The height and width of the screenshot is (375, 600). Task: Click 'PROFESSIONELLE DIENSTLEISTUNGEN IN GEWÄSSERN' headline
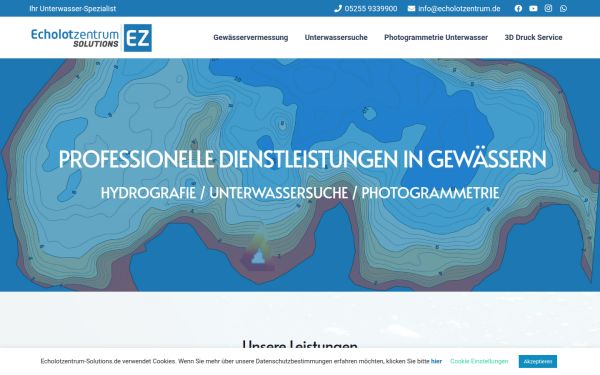point(302,159)
